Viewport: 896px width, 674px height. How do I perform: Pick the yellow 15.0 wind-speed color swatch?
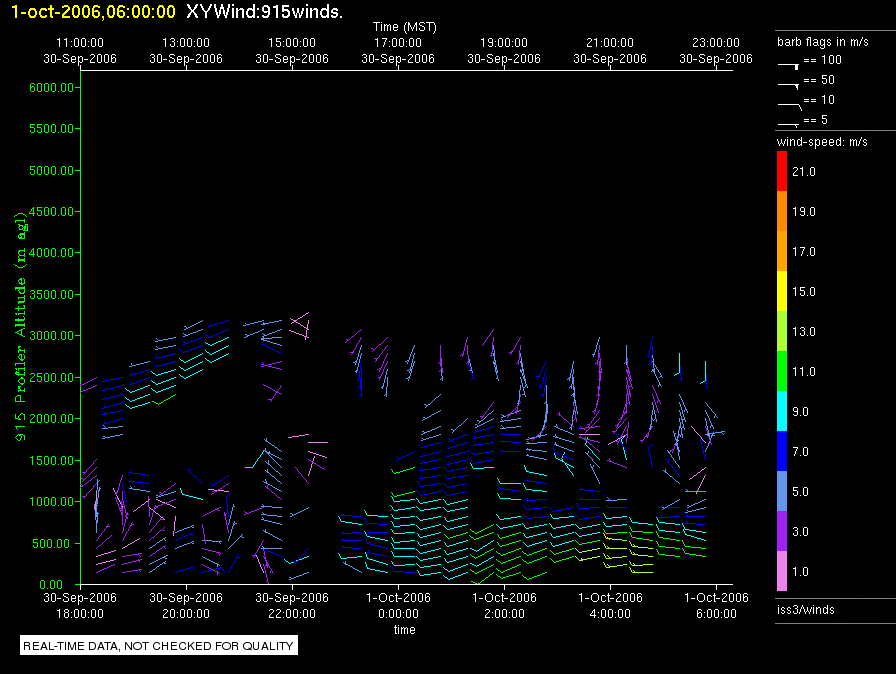pos(782,291)
